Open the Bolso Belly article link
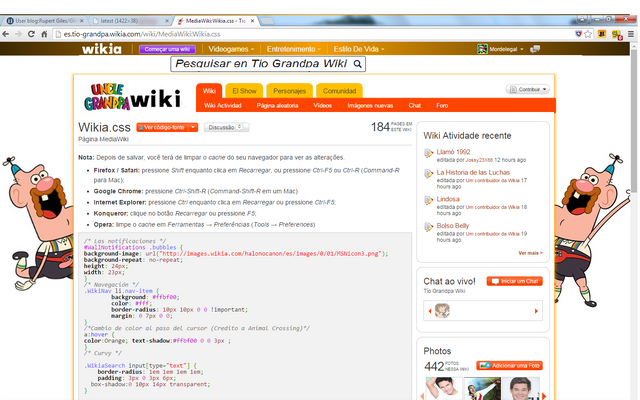The image size is (640, 400). point(453,225)
